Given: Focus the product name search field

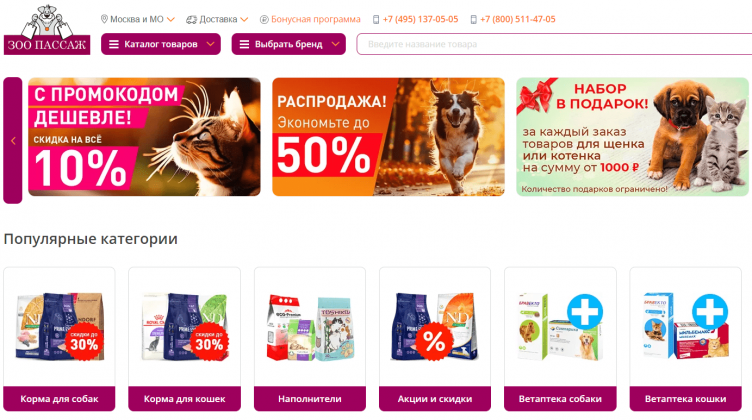Looking at the screenshot, I should [x=554, y=44].
